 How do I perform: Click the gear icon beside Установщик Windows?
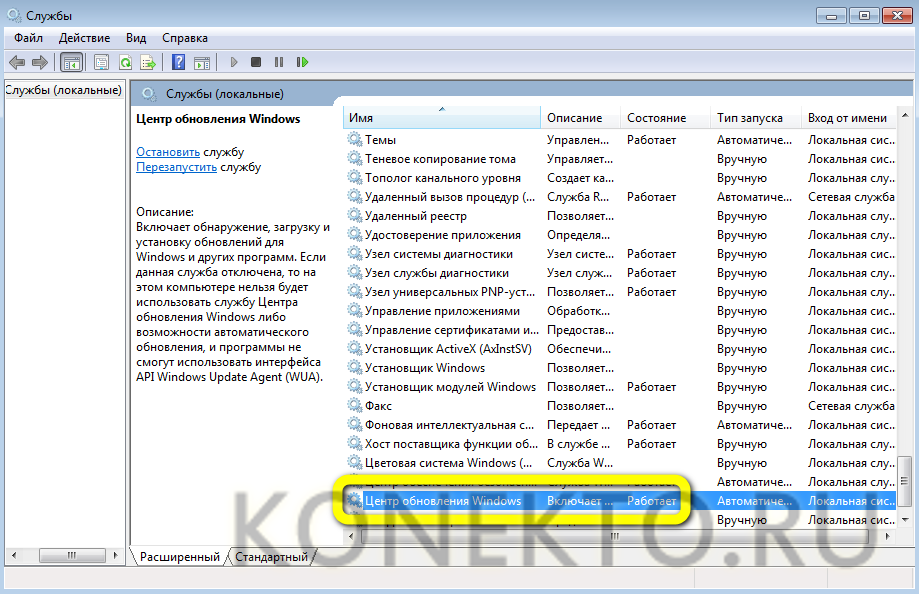[355, 368]
